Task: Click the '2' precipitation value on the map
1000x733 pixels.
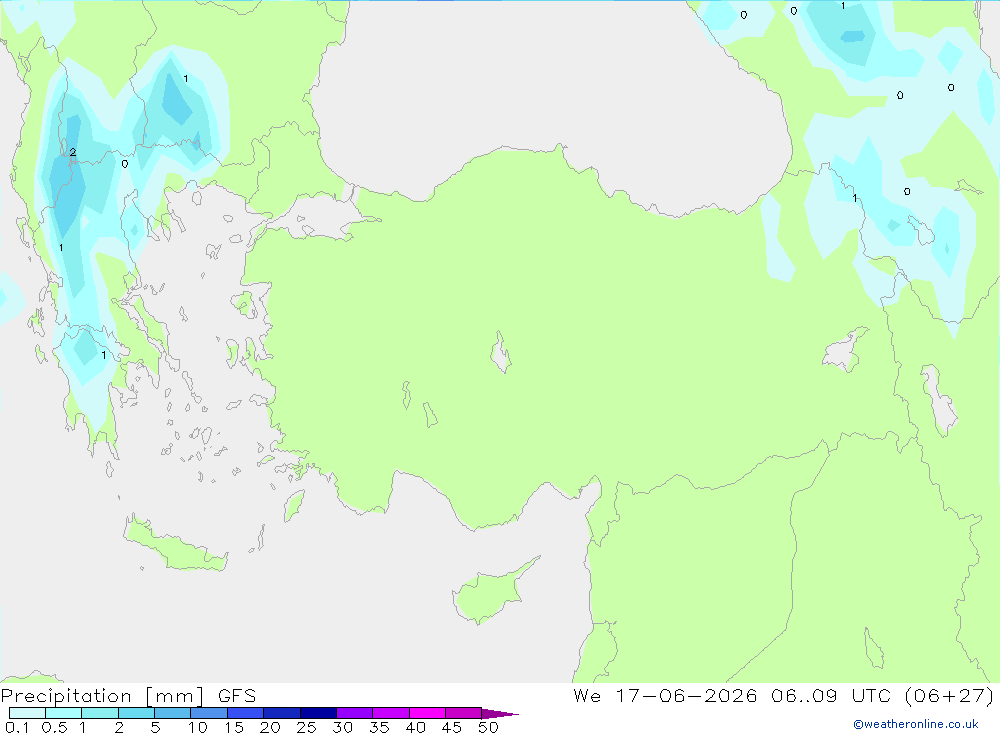Action: tap(73, 152)
